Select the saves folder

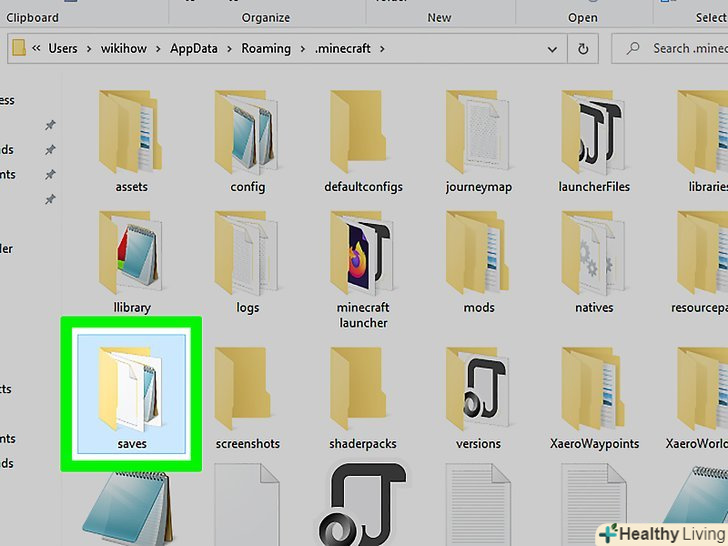pos(131,394)
